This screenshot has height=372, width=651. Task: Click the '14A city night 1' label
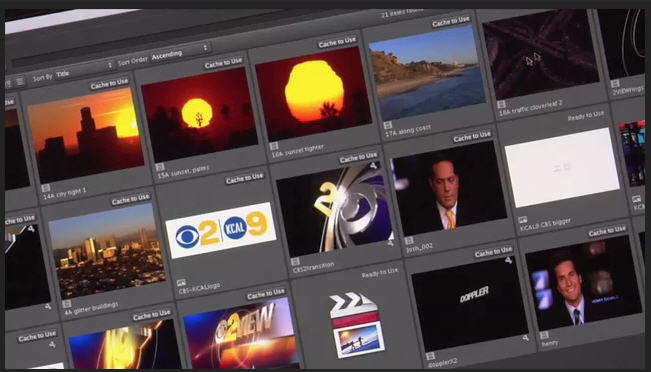(65, 193)
